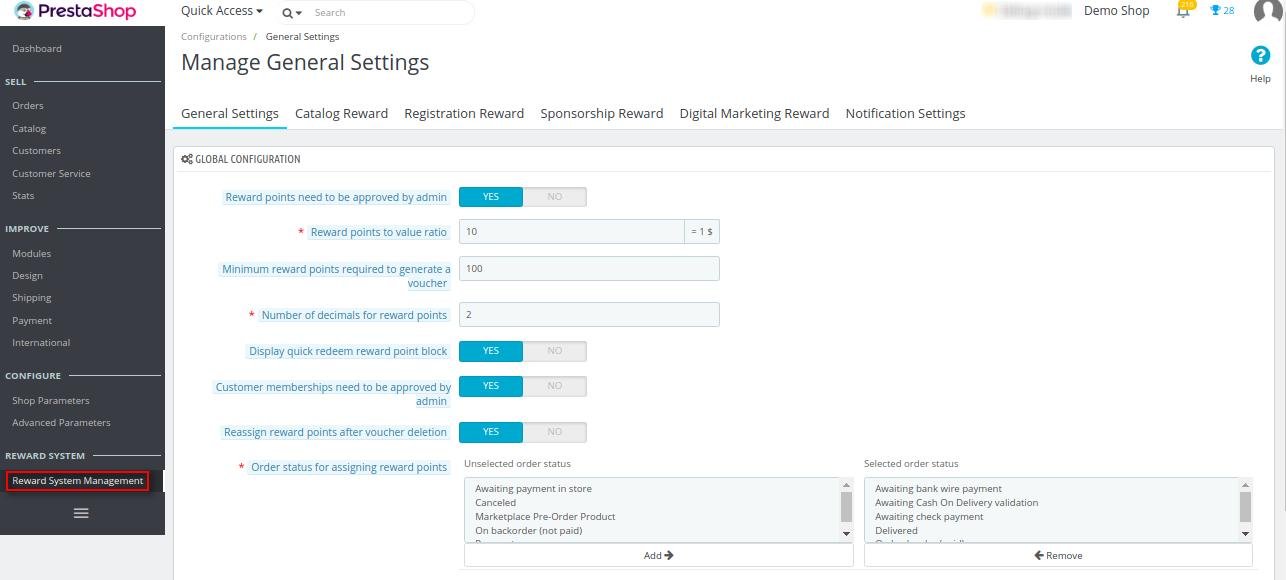Open the Notification Settings tab
Screen dimensions: 1286x580
click(x=905, y=113)
